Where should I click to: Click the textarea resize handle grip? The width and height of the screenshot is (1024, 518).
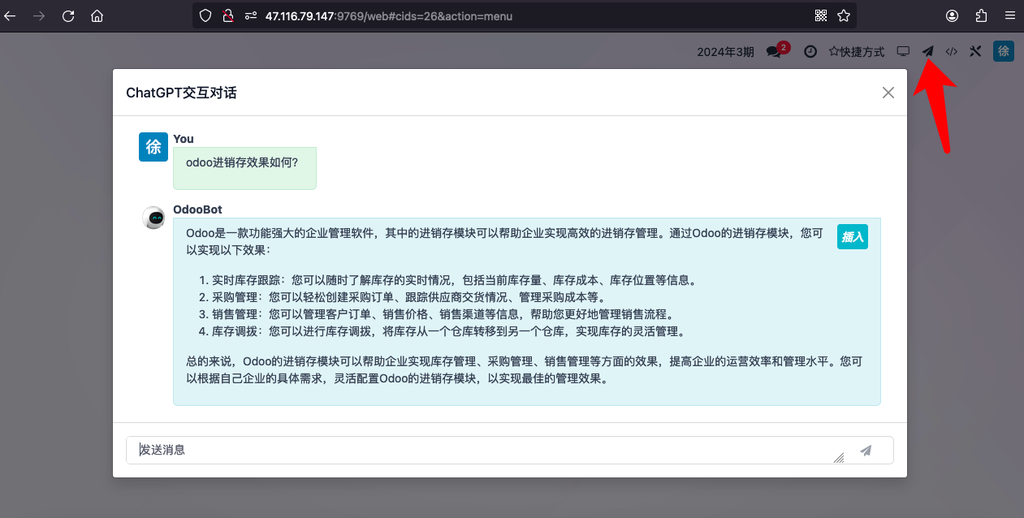point(839,458)
